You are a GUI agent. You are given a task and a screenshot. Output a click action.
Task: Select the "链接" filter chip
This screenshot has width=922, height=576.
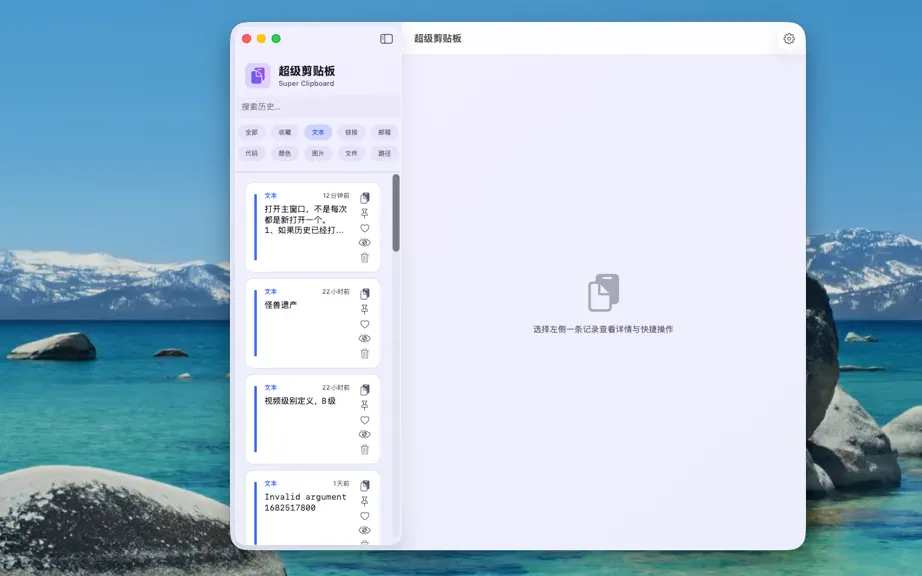tap(351, 132)
